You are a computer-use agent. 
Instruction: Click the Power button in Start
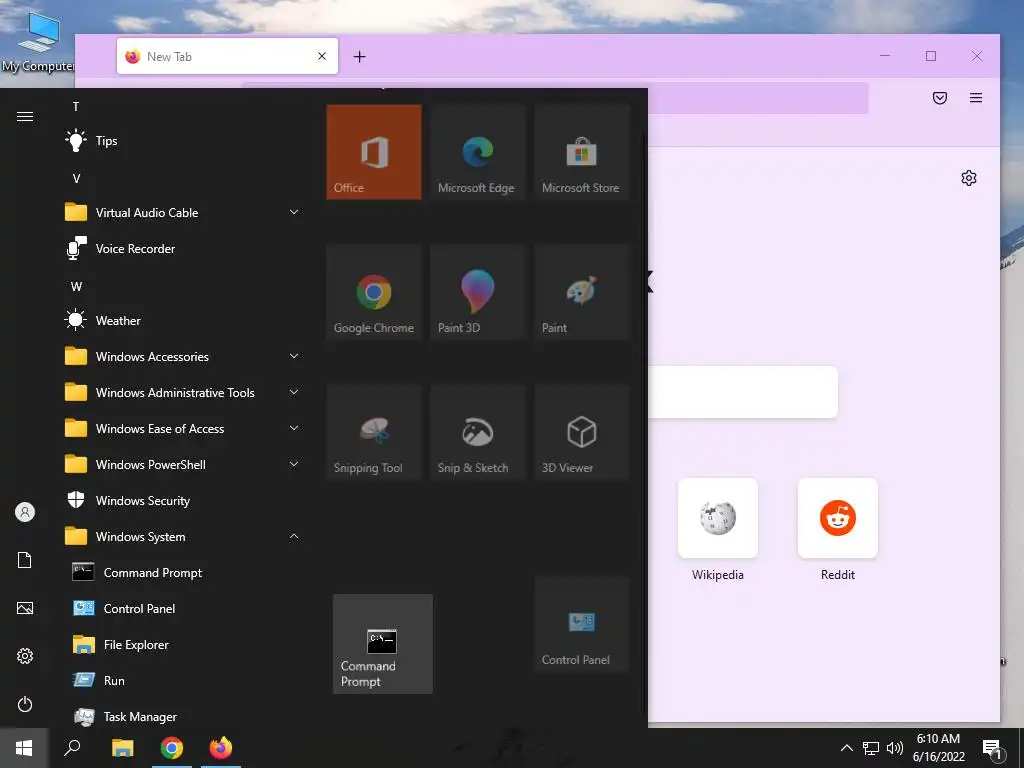click(x=25, y=704)
